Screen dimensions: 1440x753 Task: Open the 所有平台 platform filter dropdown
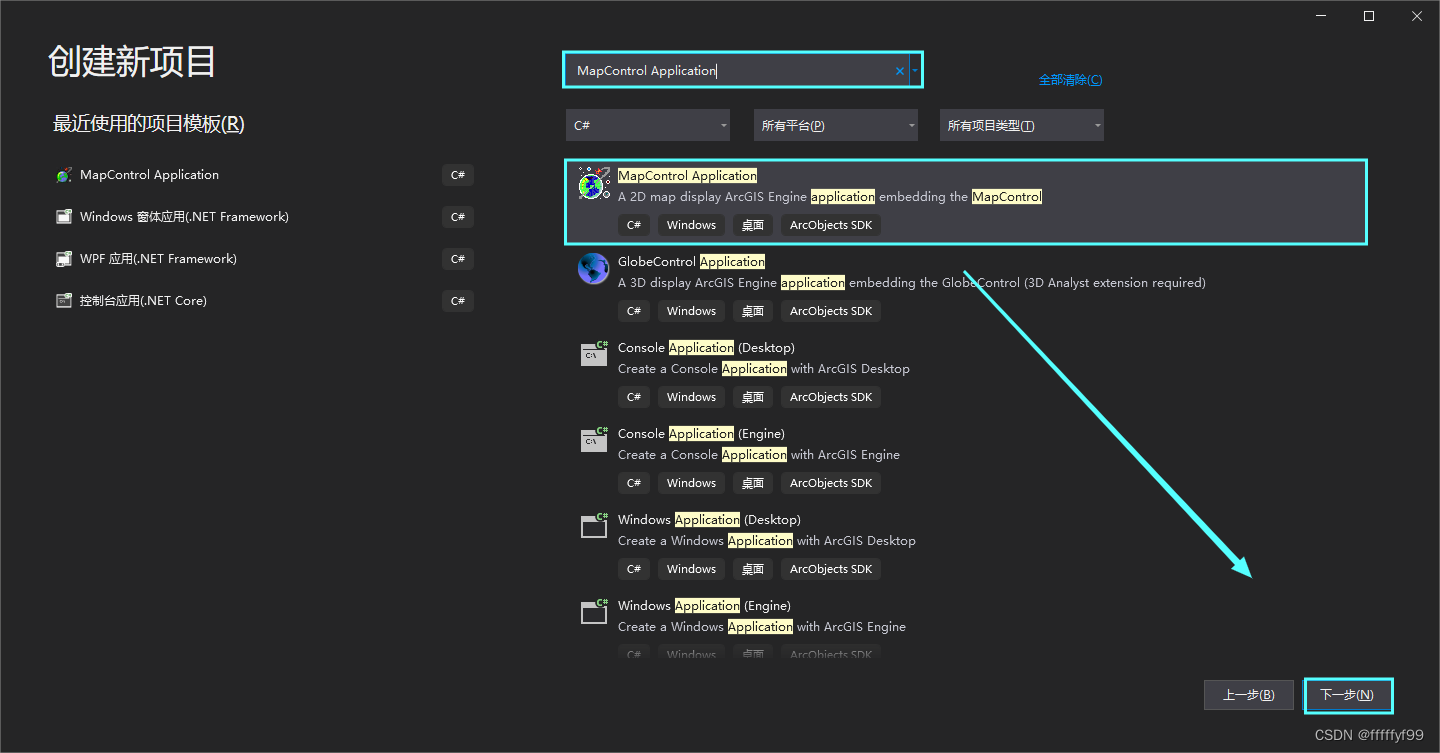pos(836,125)
